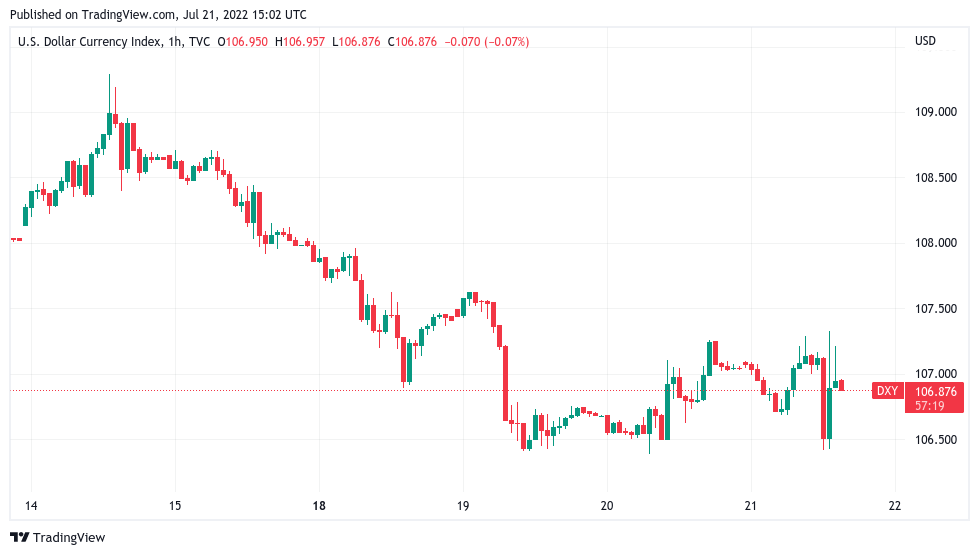Click the 106.500 price axis label

pos(937,440)
